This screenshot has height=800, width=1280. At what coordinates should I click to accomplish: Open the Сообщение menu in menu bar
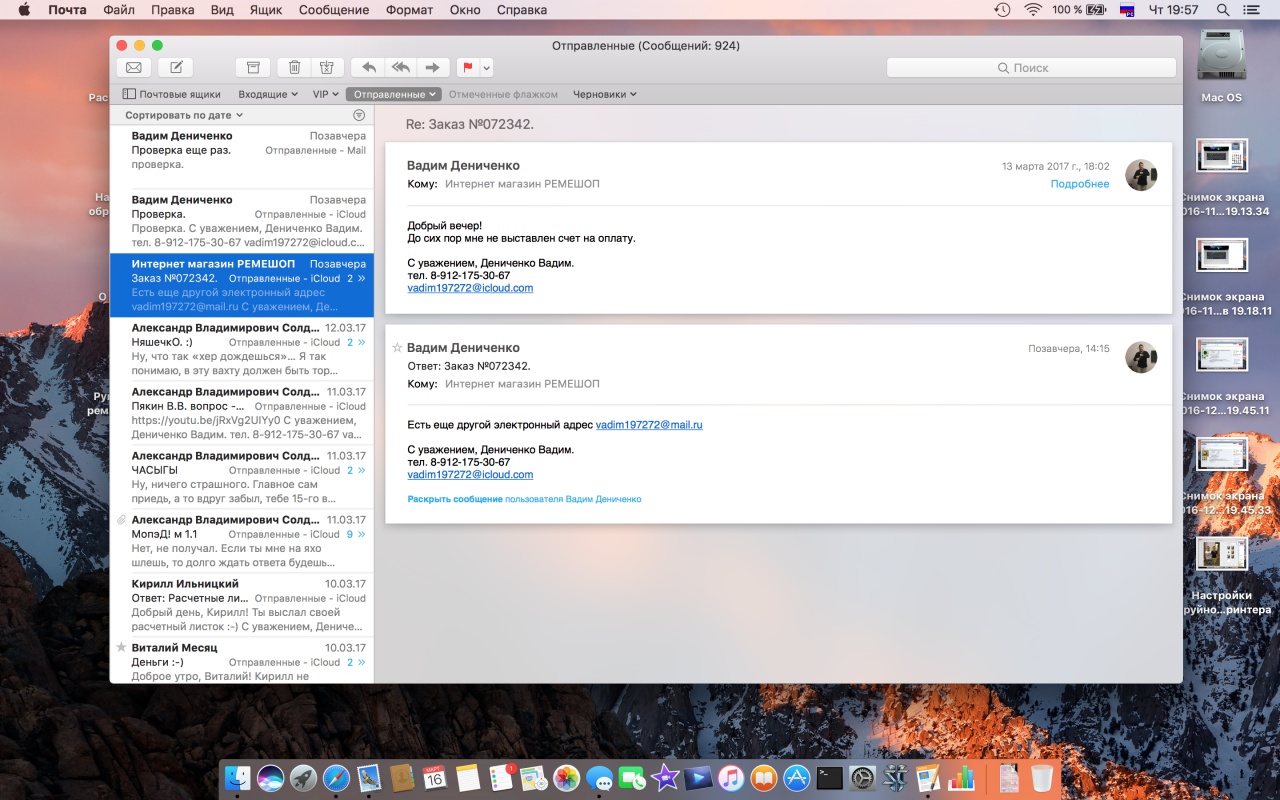(x=334, y=10)
